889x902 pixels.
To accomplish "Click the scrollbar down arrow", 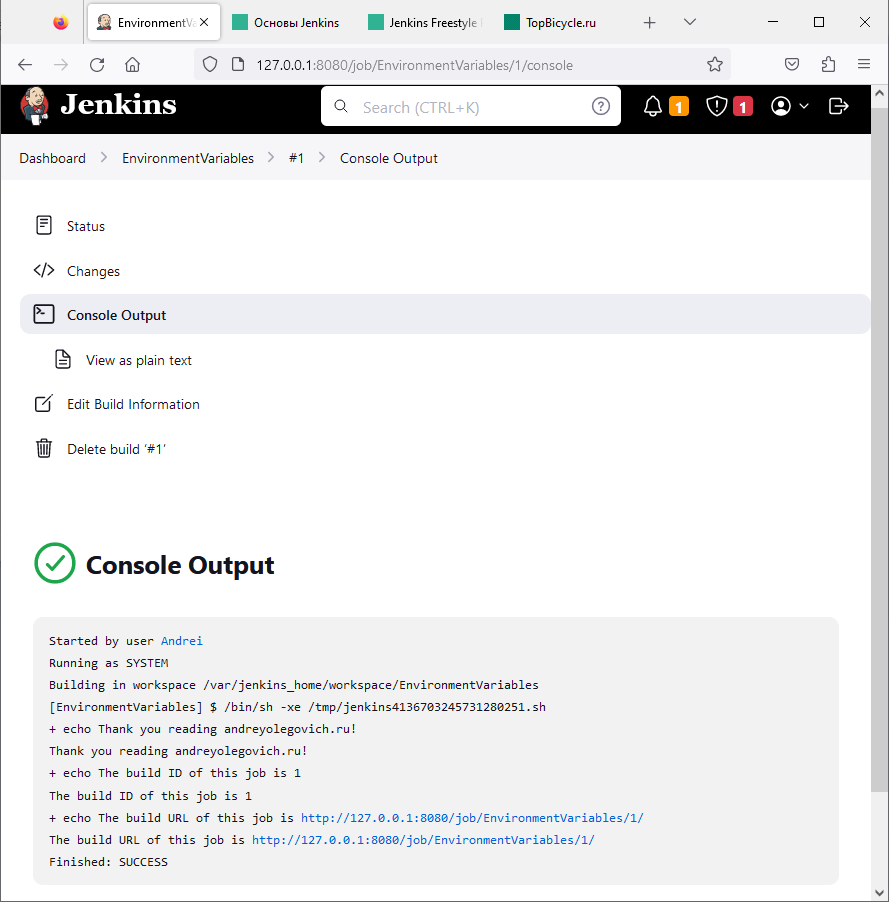I will [879, 893].
